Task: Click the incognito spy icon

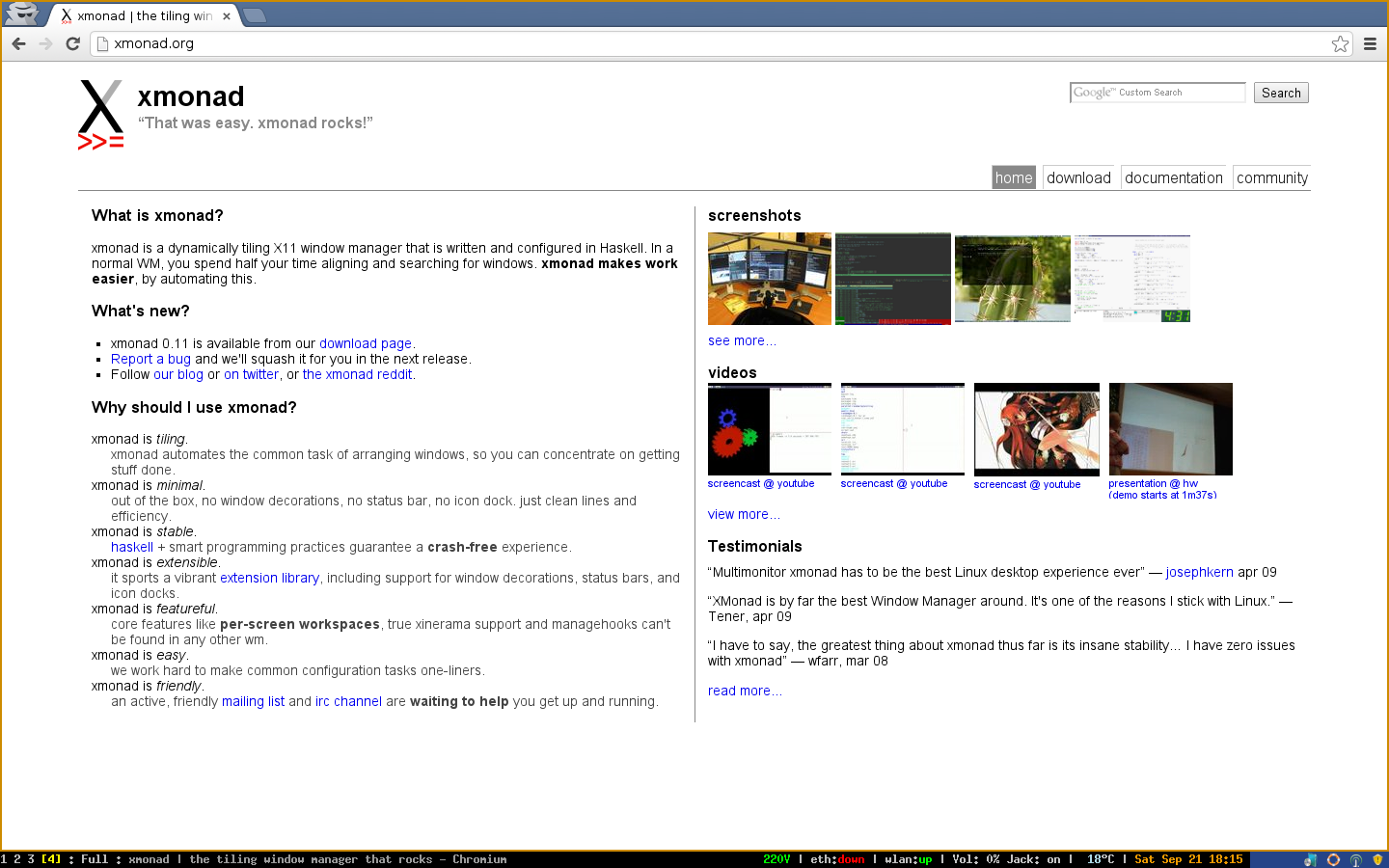Action: click(21, 14)
